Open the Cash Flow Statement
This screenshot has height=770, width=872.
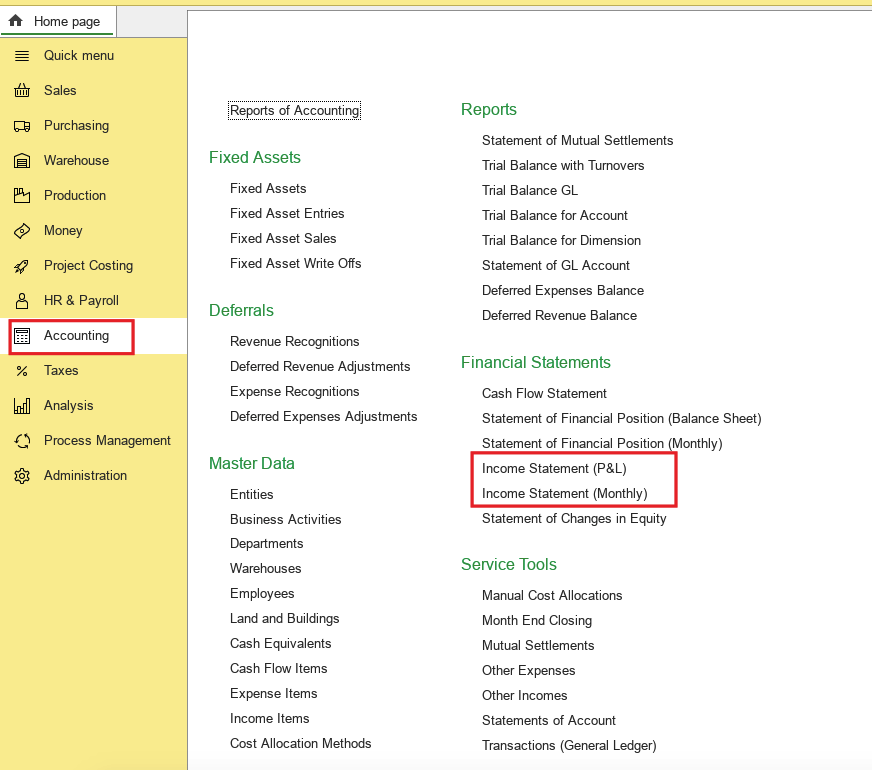544,393
